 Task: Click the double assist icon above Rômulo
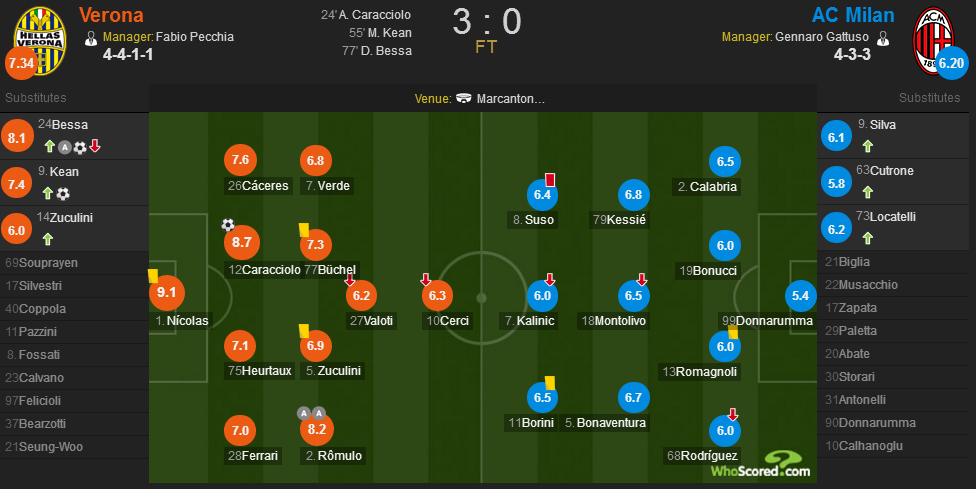pos(311,413)
